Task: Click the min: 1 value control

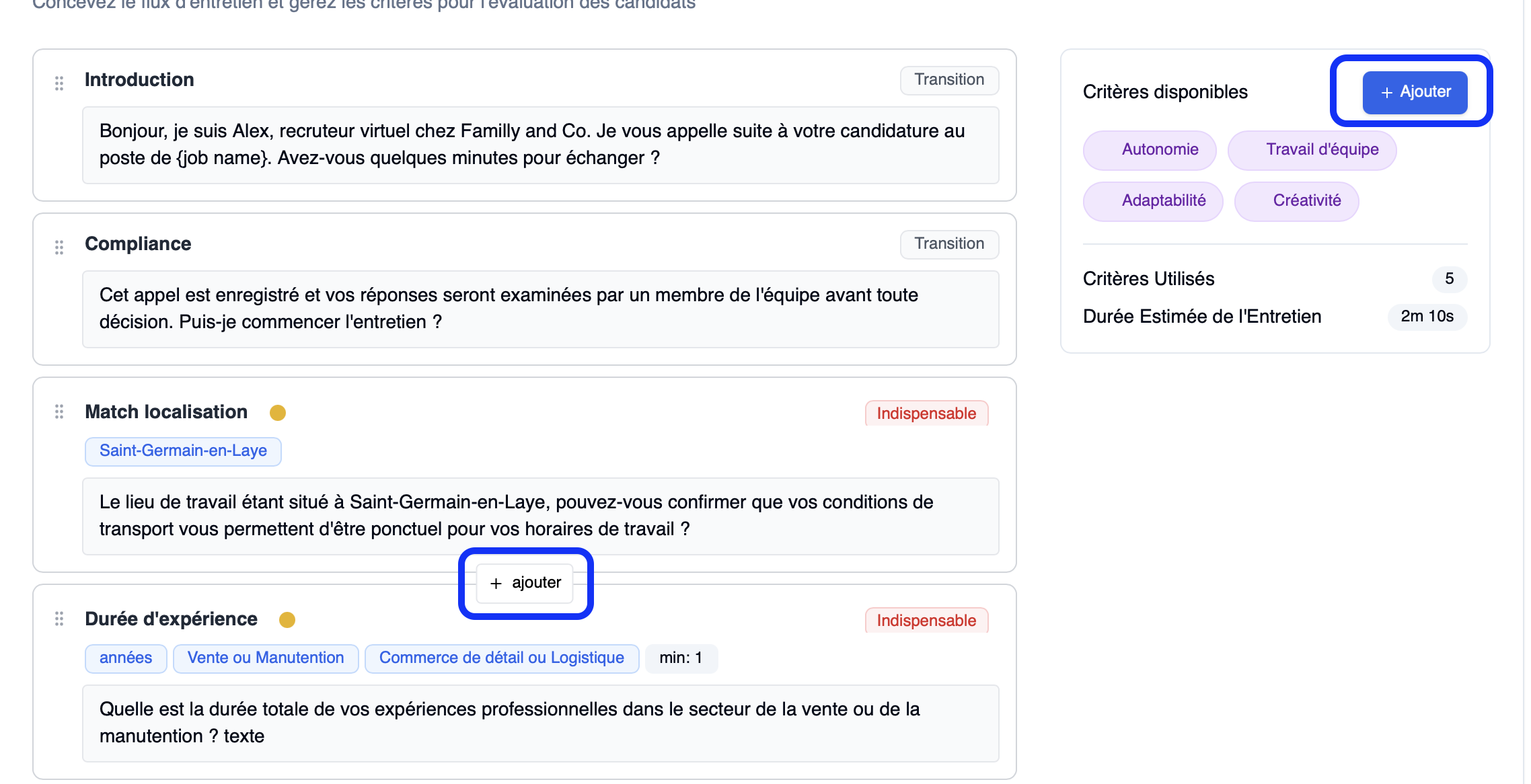Action: click(x=681, y=658)
